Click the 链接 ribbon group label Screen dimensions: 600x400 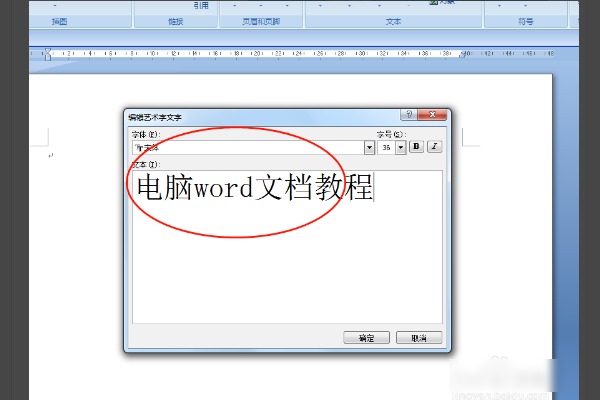click(176, 21)
